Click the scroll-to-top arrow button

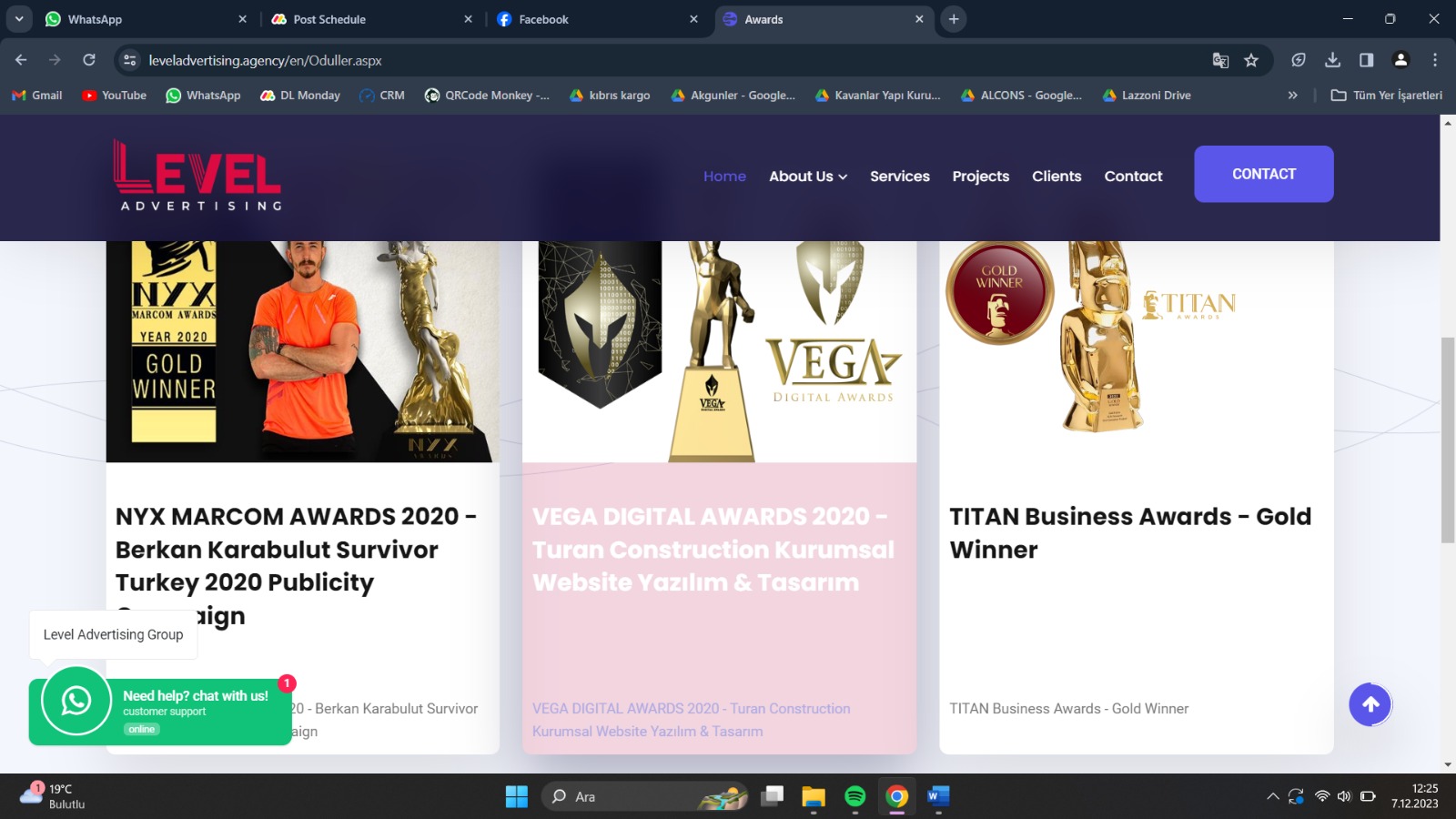[x=1370, y=704]
